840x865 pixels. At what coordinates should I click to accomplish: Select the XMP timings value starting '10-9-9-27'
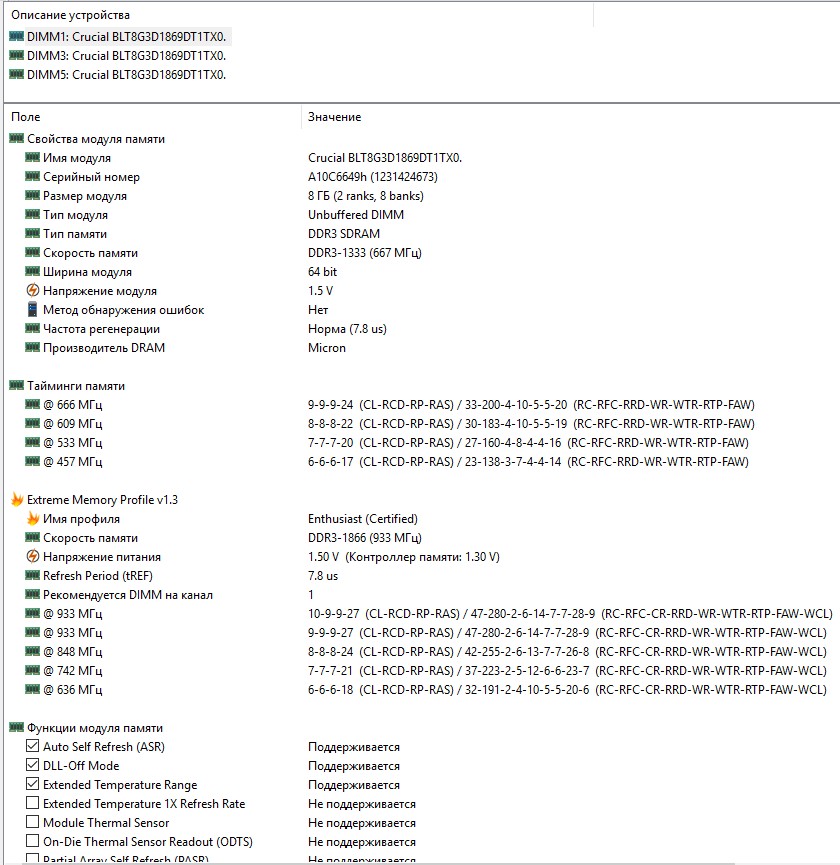tap(570, 613)
